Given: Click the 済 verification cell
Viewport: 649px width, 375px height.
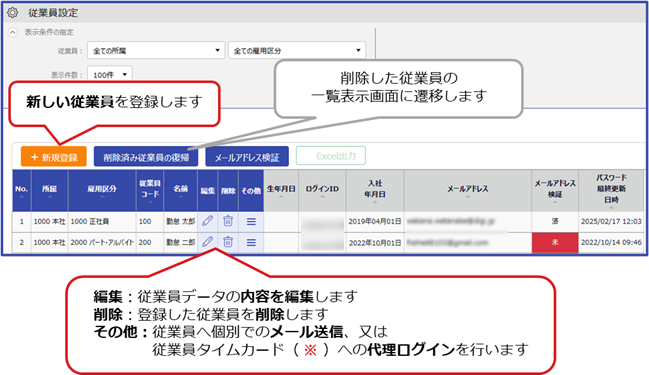Looking at the screenshot, I should (x=555, y=221).
